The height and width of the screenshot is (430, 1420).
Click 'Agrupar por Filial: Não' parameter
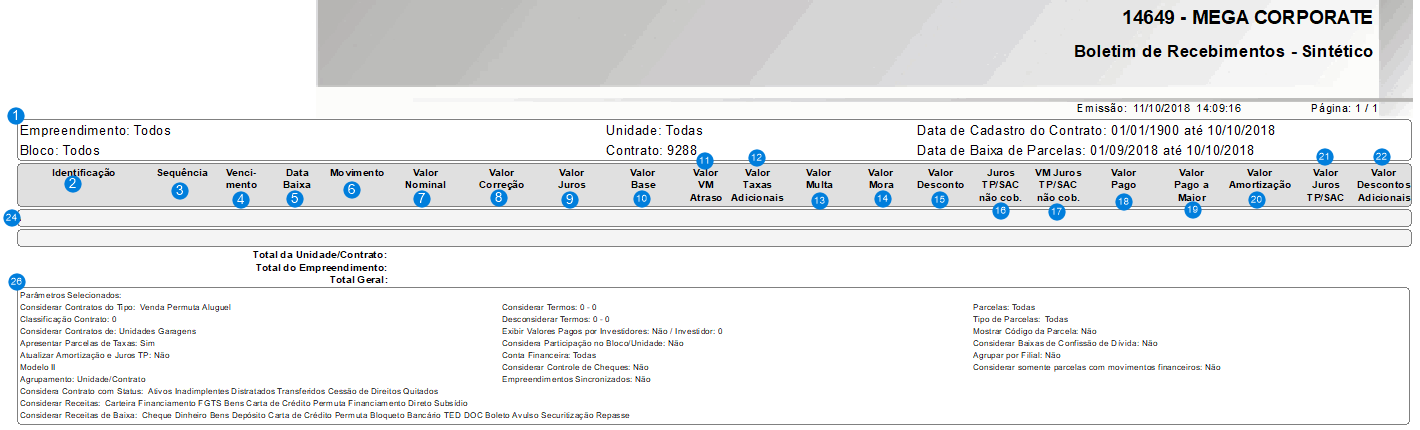(x=1017, y=355)
